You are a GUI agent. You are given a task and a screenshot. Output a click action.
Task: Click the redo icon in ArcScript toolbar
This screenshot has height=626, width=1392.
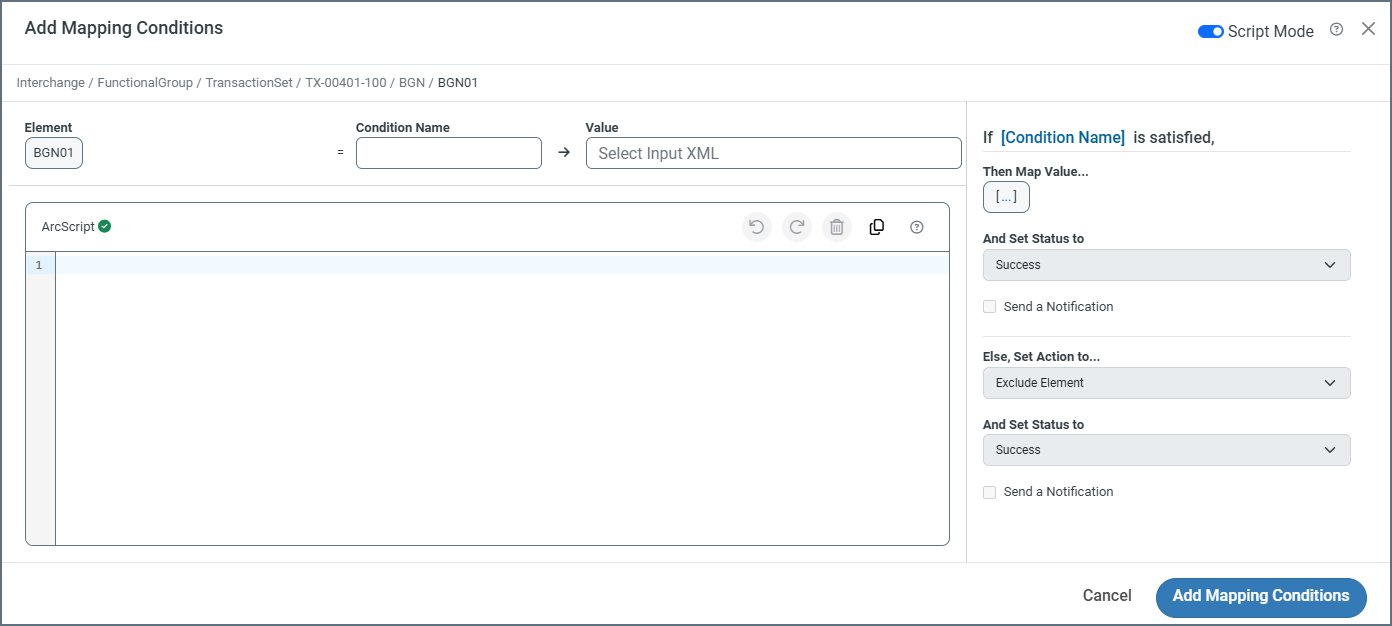pyautogui.click(x=797, y=227)
